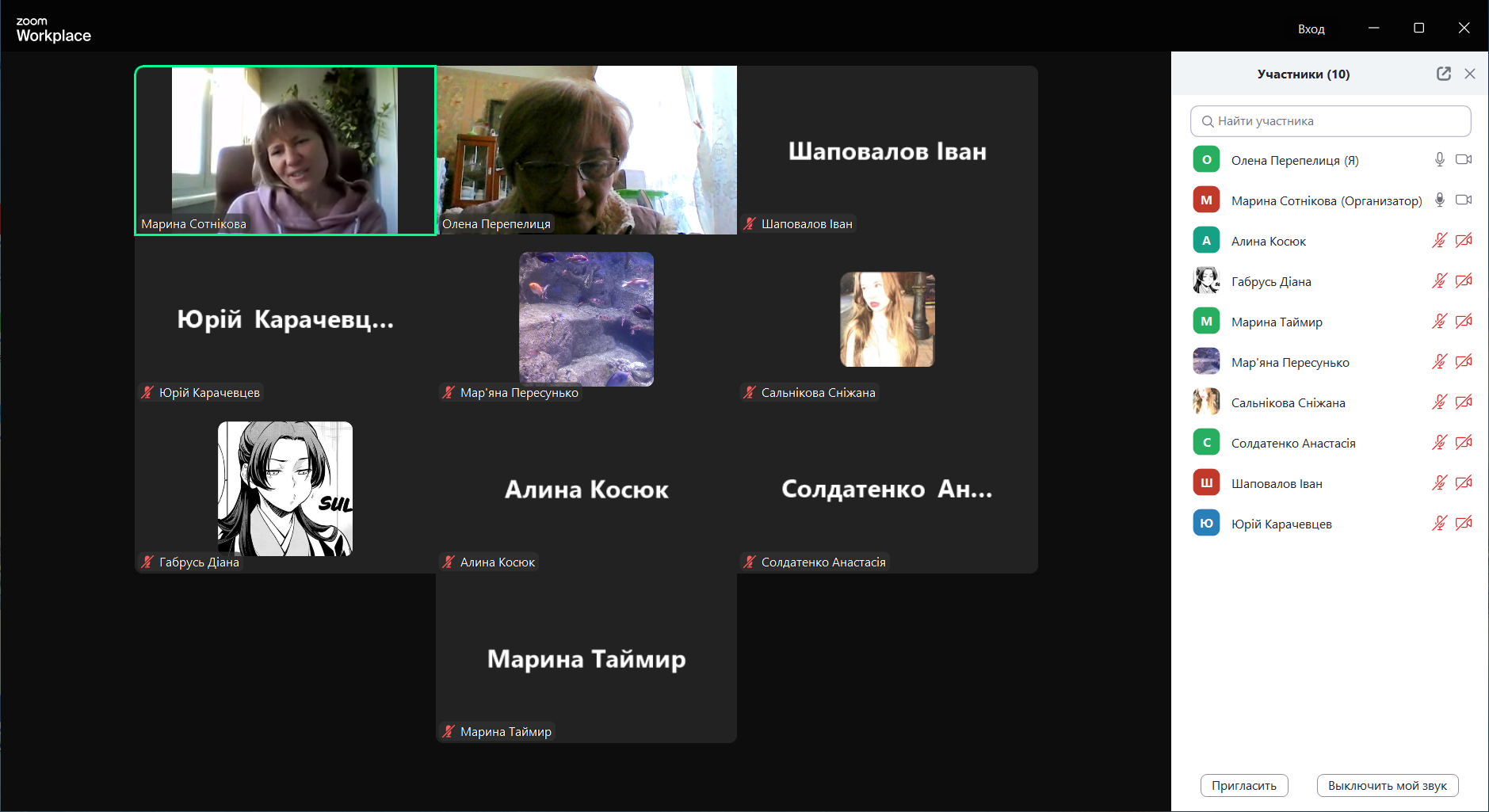Click Zoom Workplace logo

53,29
